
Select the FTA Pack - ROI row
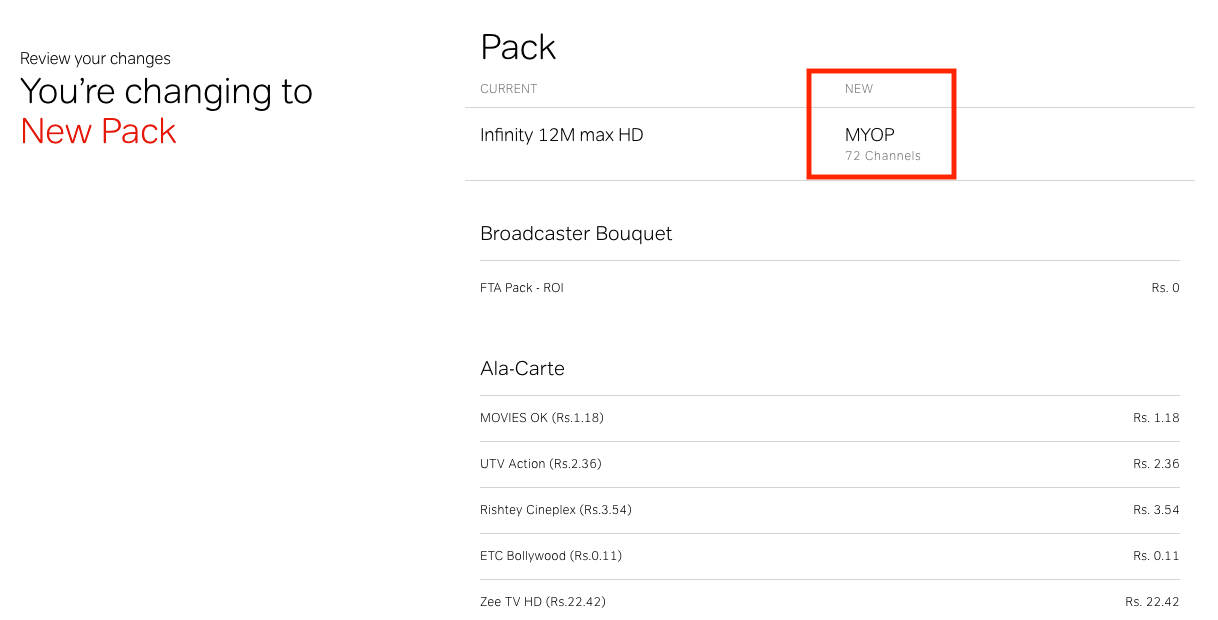[830, 288]
